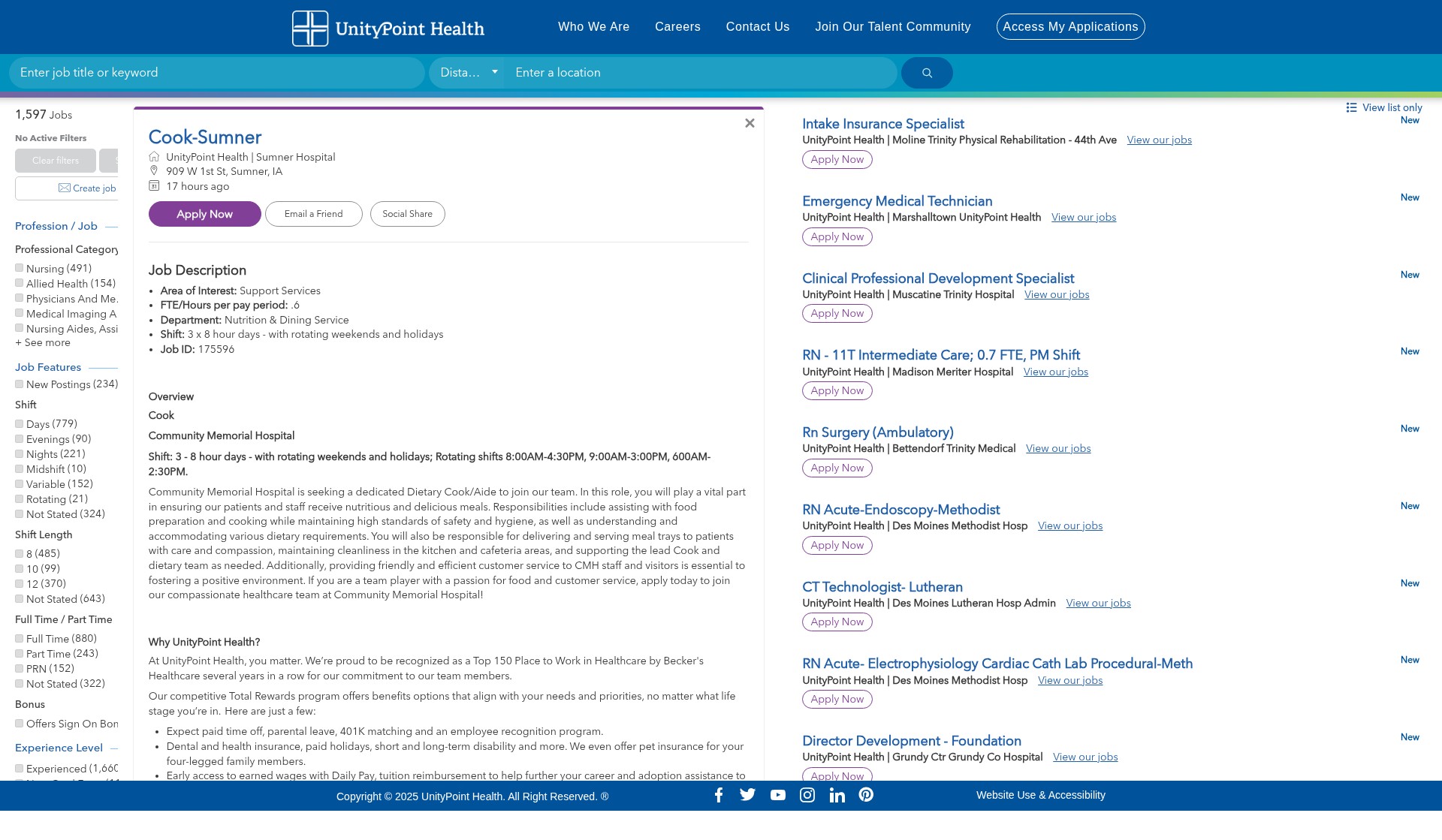This screenshot has width=1442, height=840.
Task: Click Email a Friend button
Action: (314, 214)
